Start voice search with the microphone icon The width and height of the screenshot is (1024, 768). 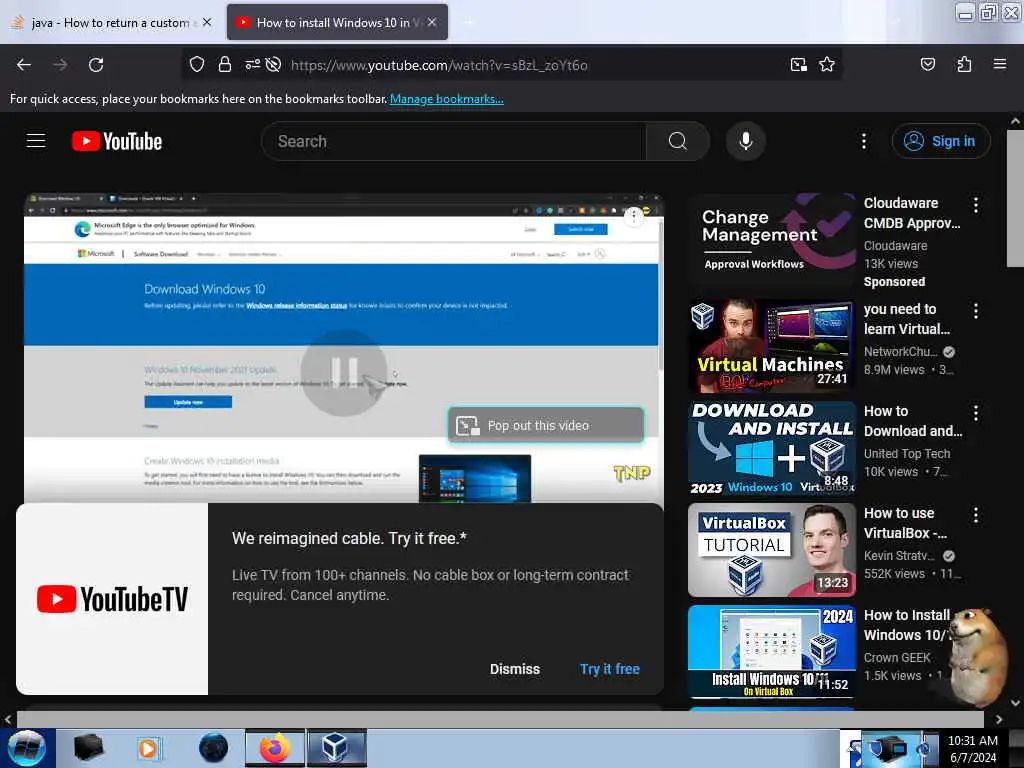(x=745, y=141)
